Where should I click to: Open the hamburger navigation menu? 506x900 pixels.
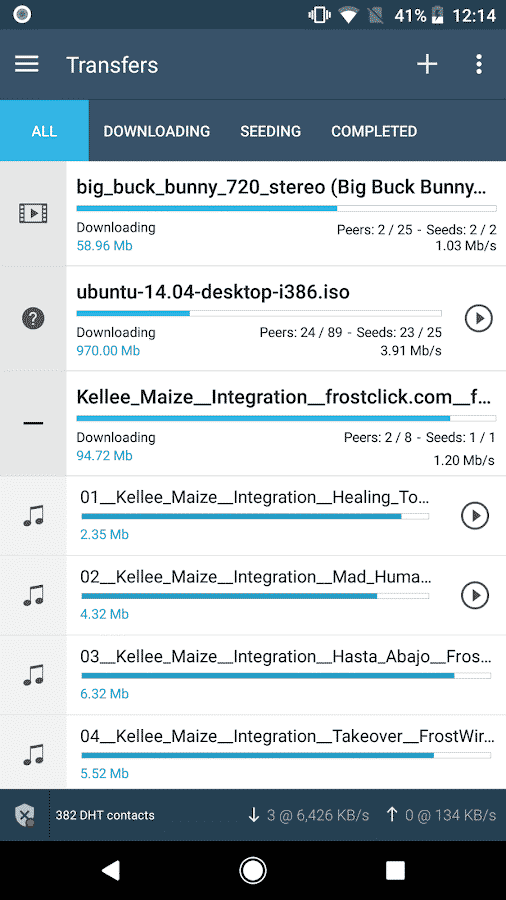[27, 64]
